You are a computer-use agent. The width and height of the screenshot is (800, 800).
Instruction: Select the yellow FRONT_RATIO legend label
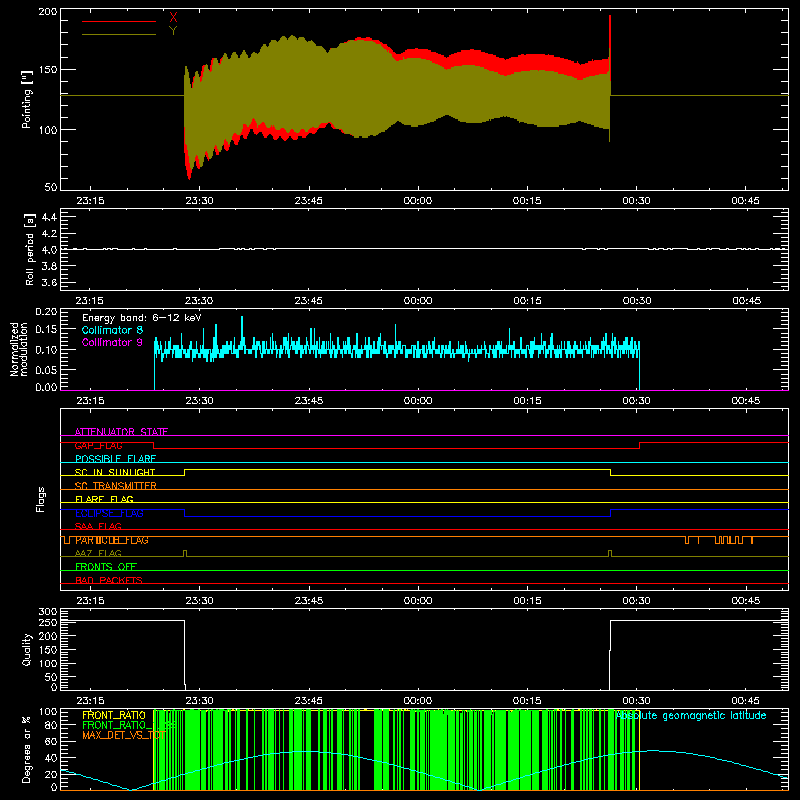pyautogui.click(x=114, y=715)
